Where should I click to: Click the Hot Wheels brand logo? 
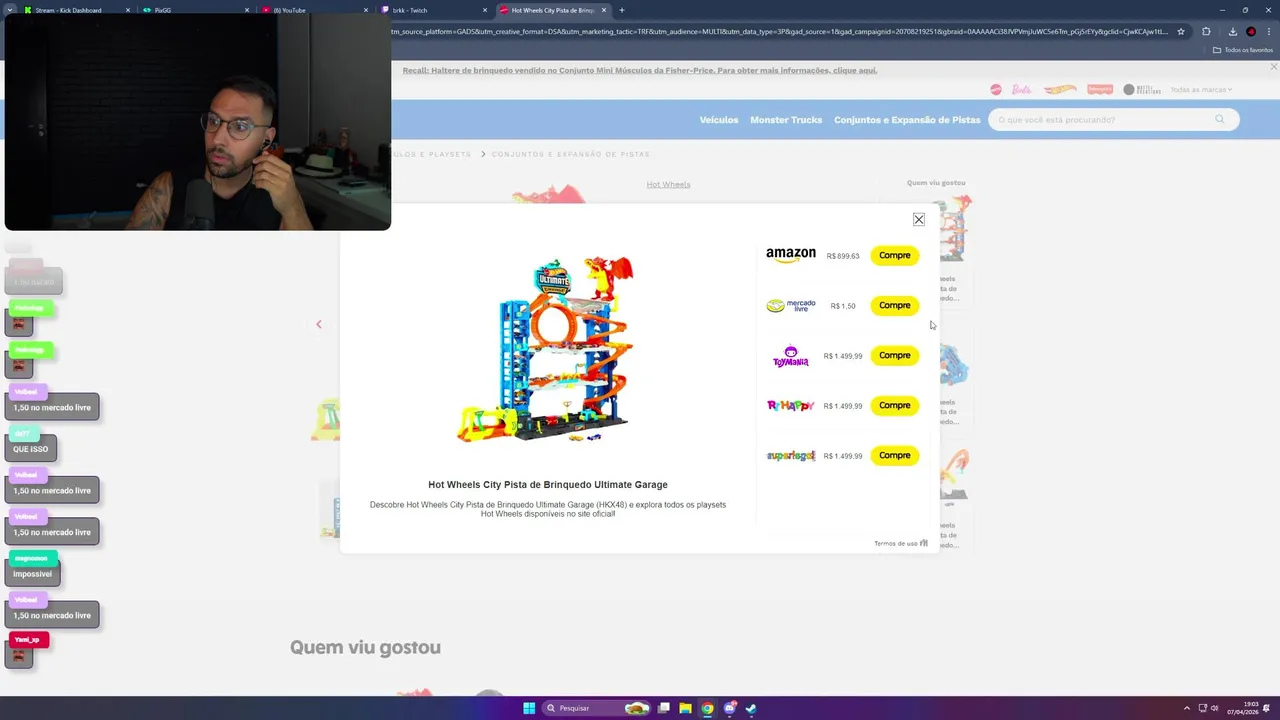coord(1060,90)
